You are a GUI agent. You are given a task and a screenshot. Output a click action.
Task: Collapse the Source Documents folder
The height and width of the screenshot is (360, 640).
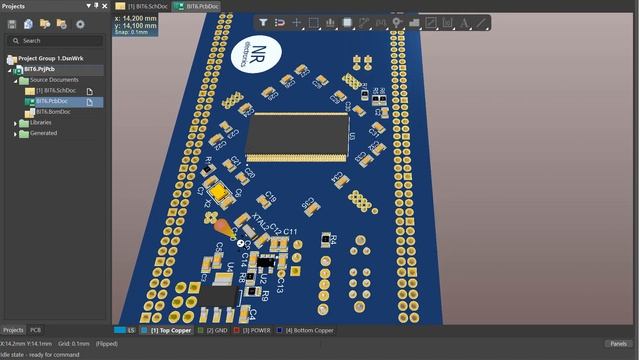16,81
